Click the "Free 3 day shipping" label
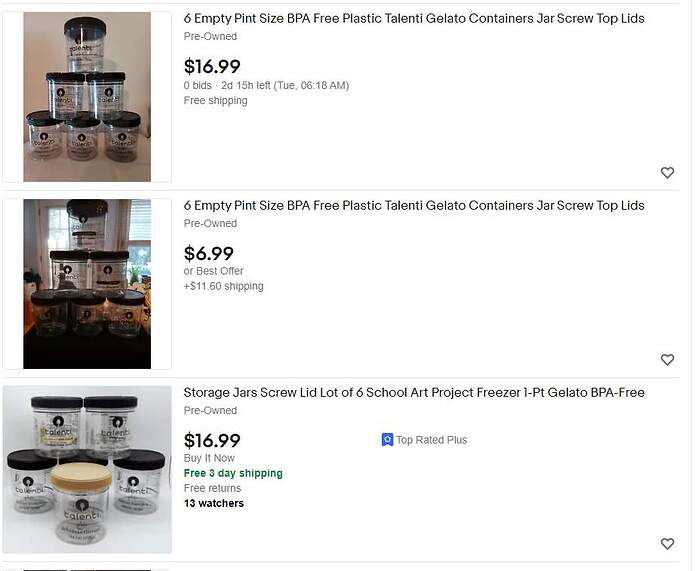Viewport: 700px width, 571px height. pyautogui.click(x=233, y=473)
